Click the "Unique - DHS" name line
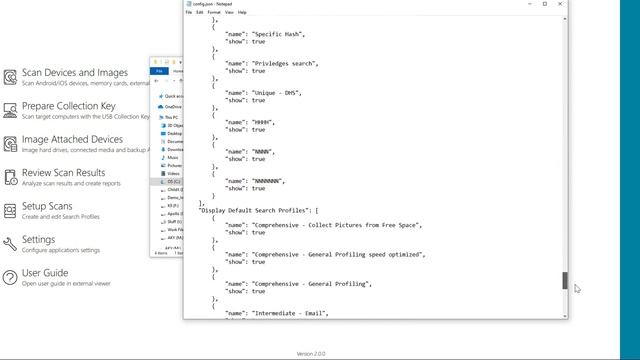The image size is (640, 360). 263,93
